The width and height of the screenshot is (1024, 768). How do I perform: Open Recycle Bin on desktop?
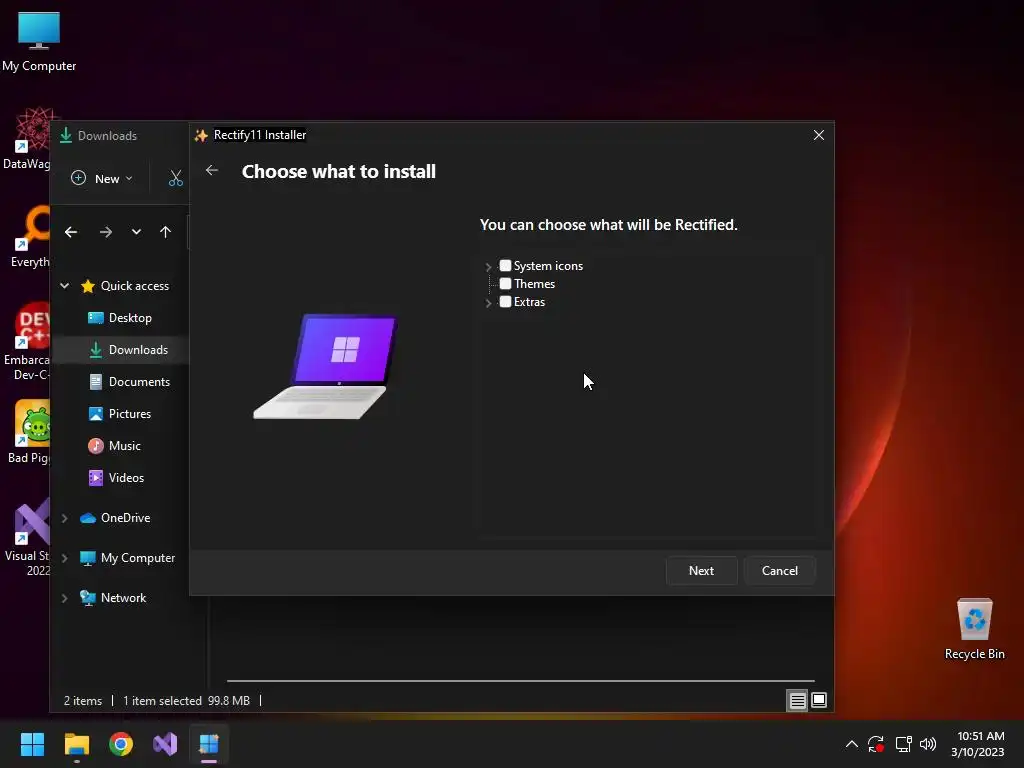pyautogui.click(x=974, y=628)
